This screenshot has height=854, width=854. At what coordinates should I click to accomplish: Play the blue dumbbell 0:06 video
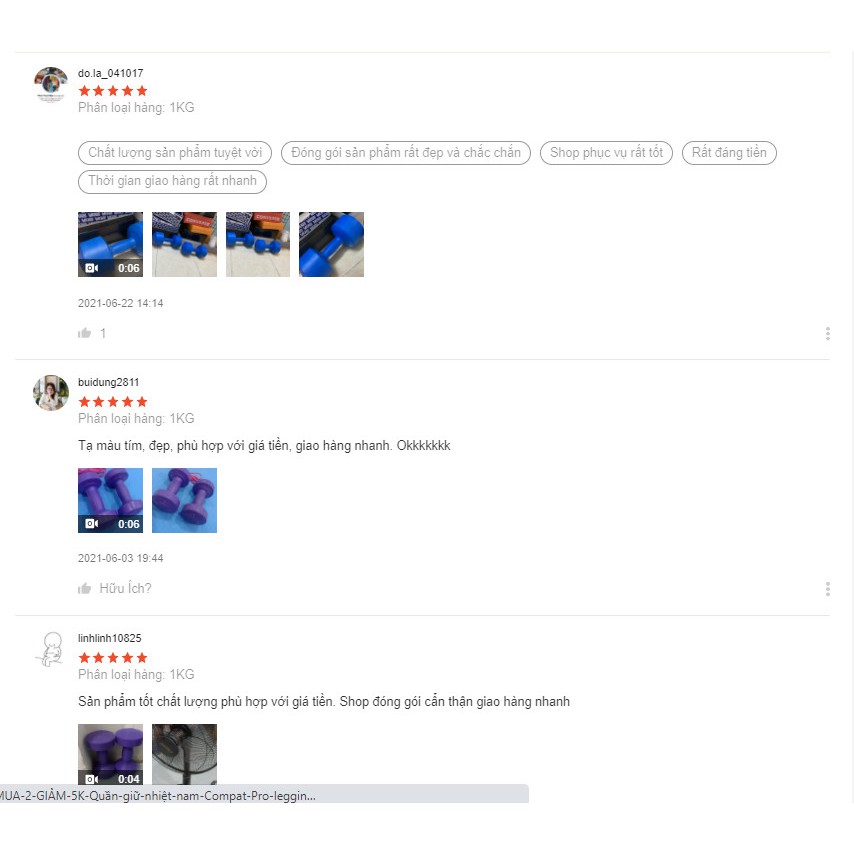coord(111,245)
